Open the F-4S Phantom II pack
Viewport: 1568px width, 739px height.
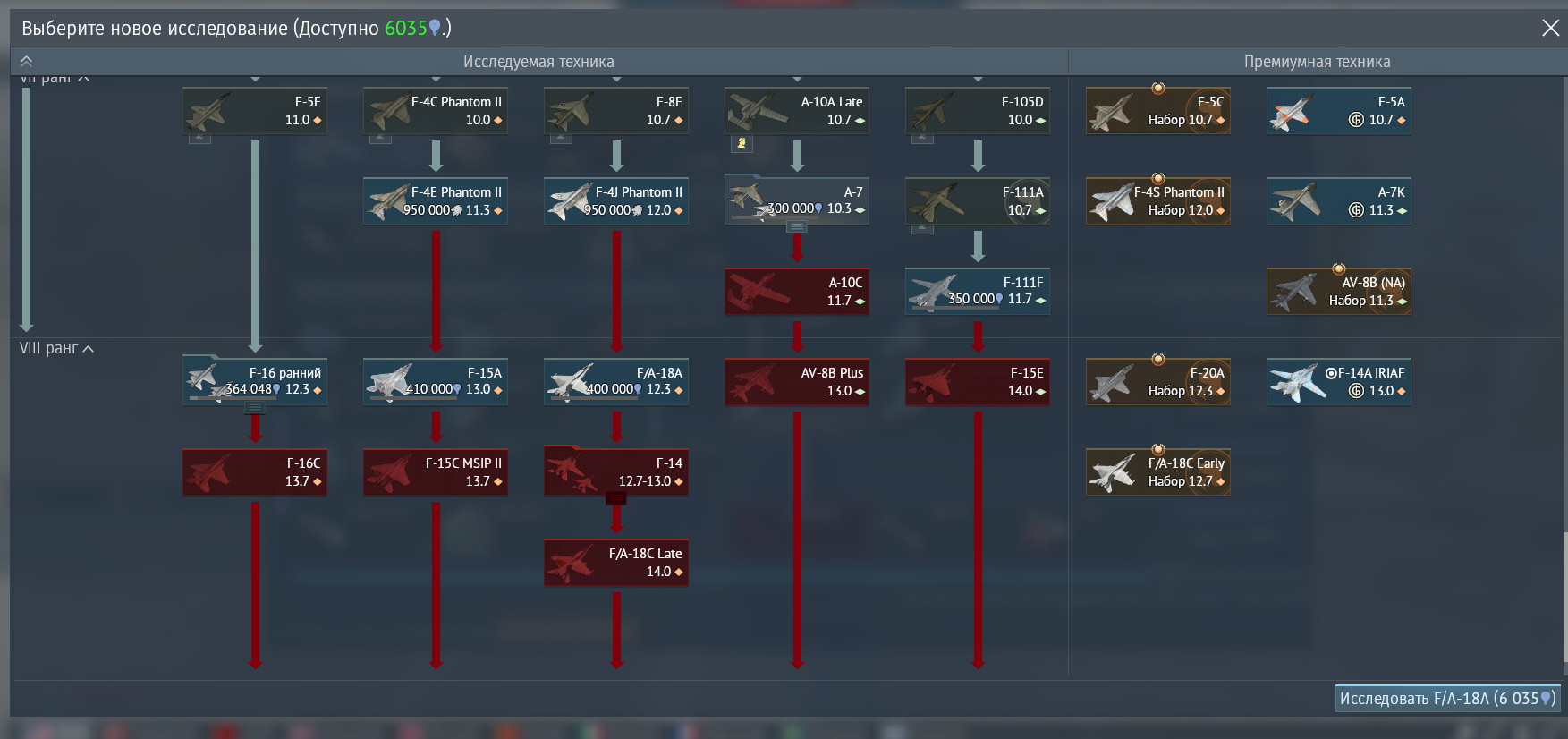tap(1158, 201)
